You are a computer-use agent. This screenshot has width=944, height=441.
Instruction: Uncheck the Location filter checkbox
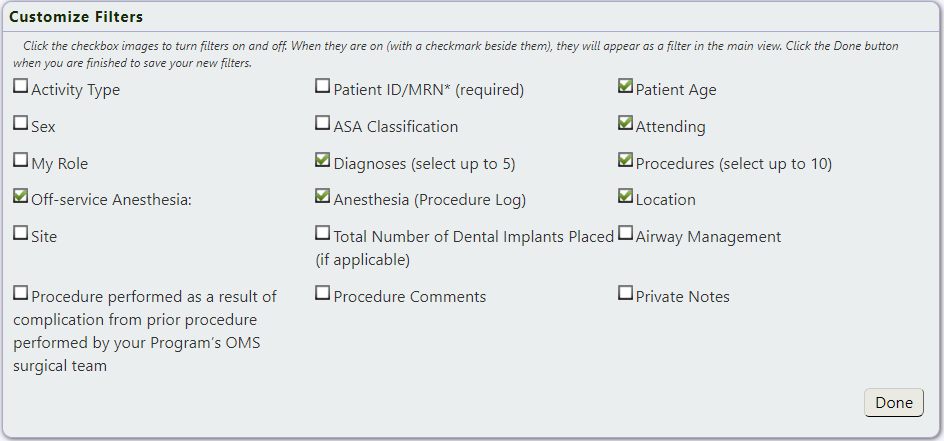point(625,196)
